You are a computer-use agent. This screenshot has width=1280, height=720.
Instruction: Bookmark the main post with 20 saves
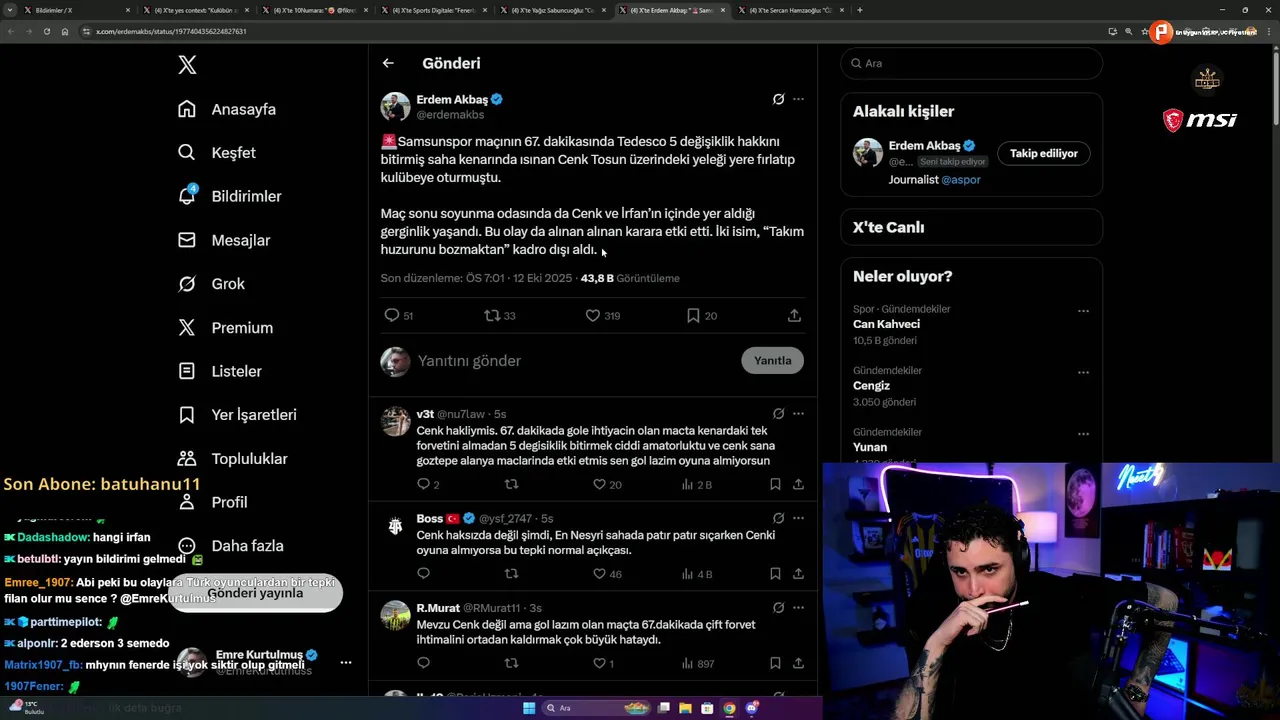click(x=693, y=315)
